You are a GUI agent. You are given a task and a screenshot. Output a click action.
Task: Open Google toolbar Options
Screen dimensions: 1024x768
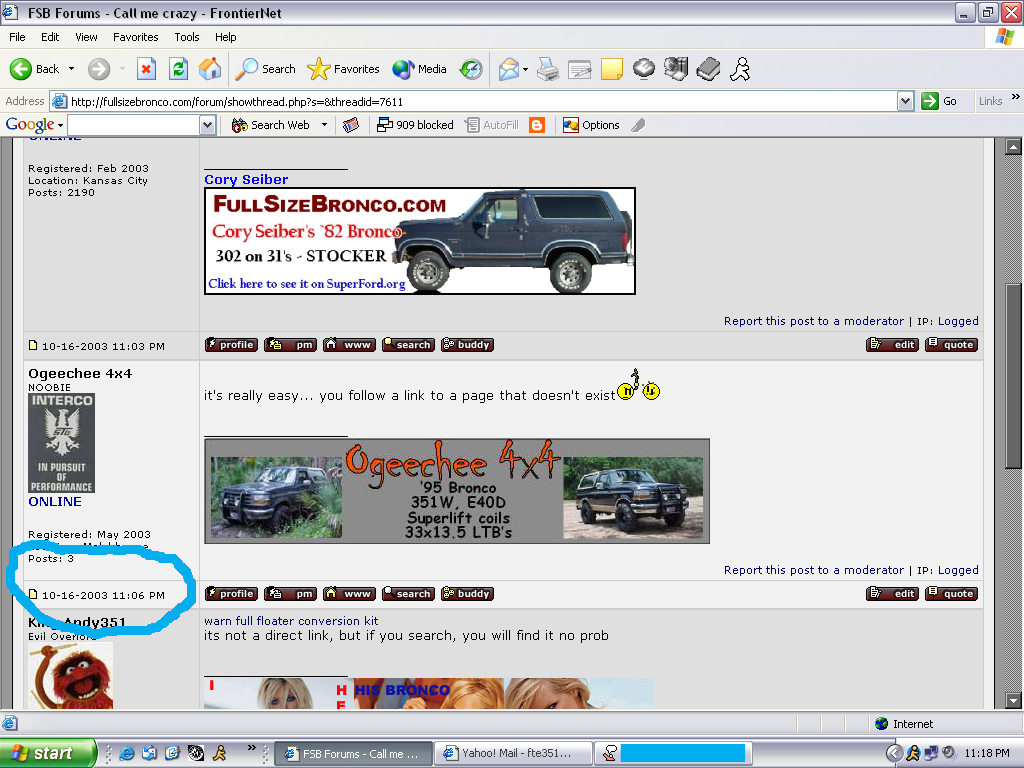[x=591, y=125]
